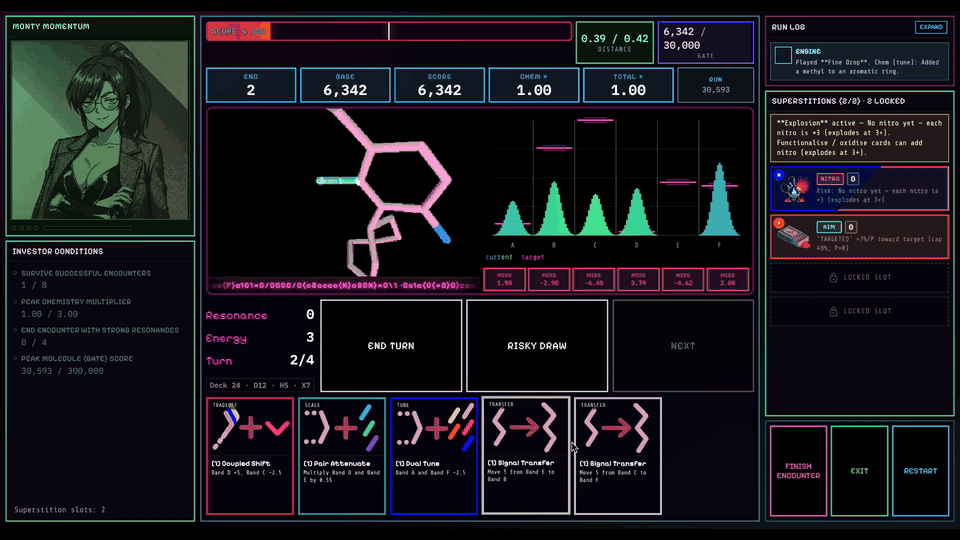Play the Pair Attenuate scale card

[x=342, y=456]
